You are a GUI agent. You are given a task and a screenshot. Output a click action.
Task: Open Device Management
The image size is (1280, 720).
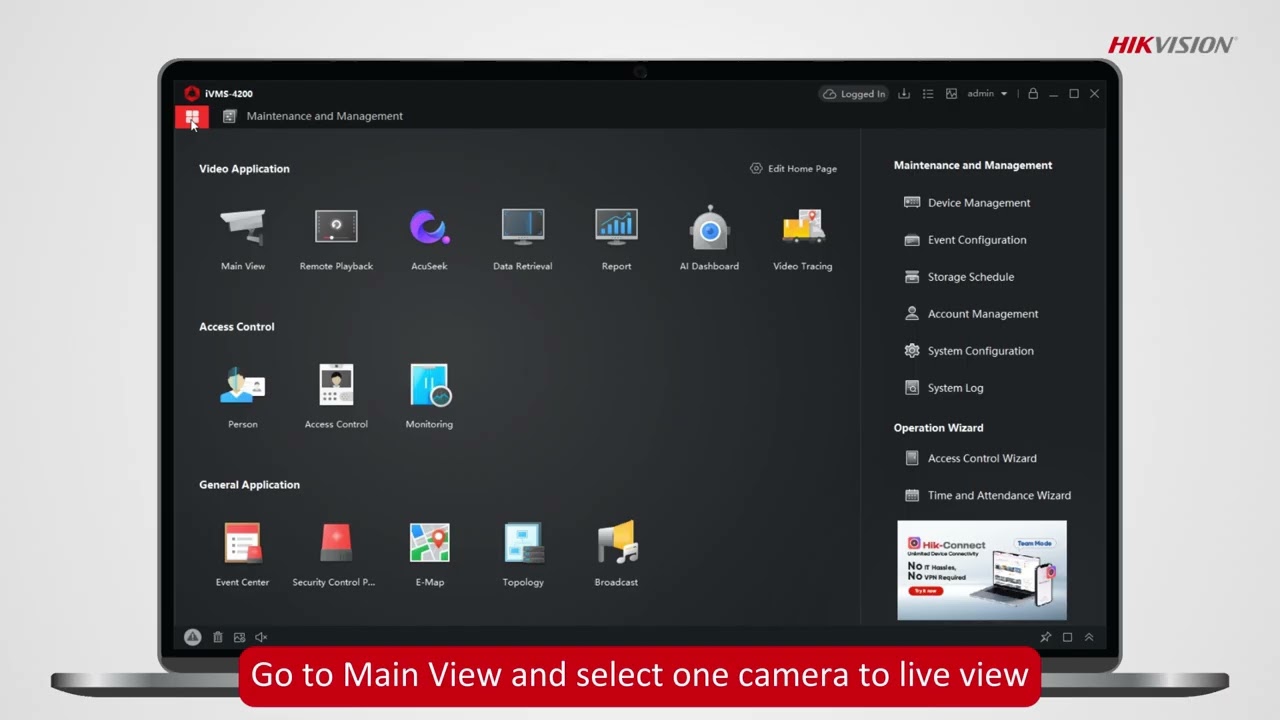967,203
